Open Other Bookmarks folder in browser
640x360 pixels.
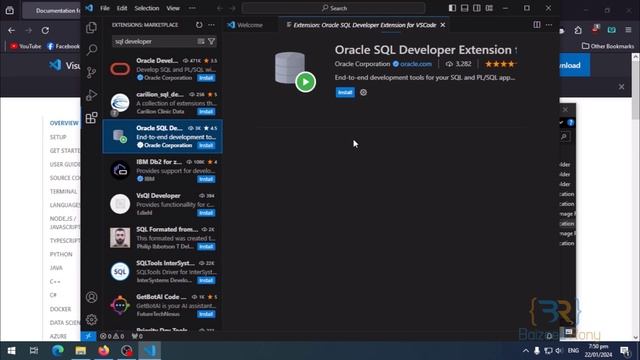(608, 46)
